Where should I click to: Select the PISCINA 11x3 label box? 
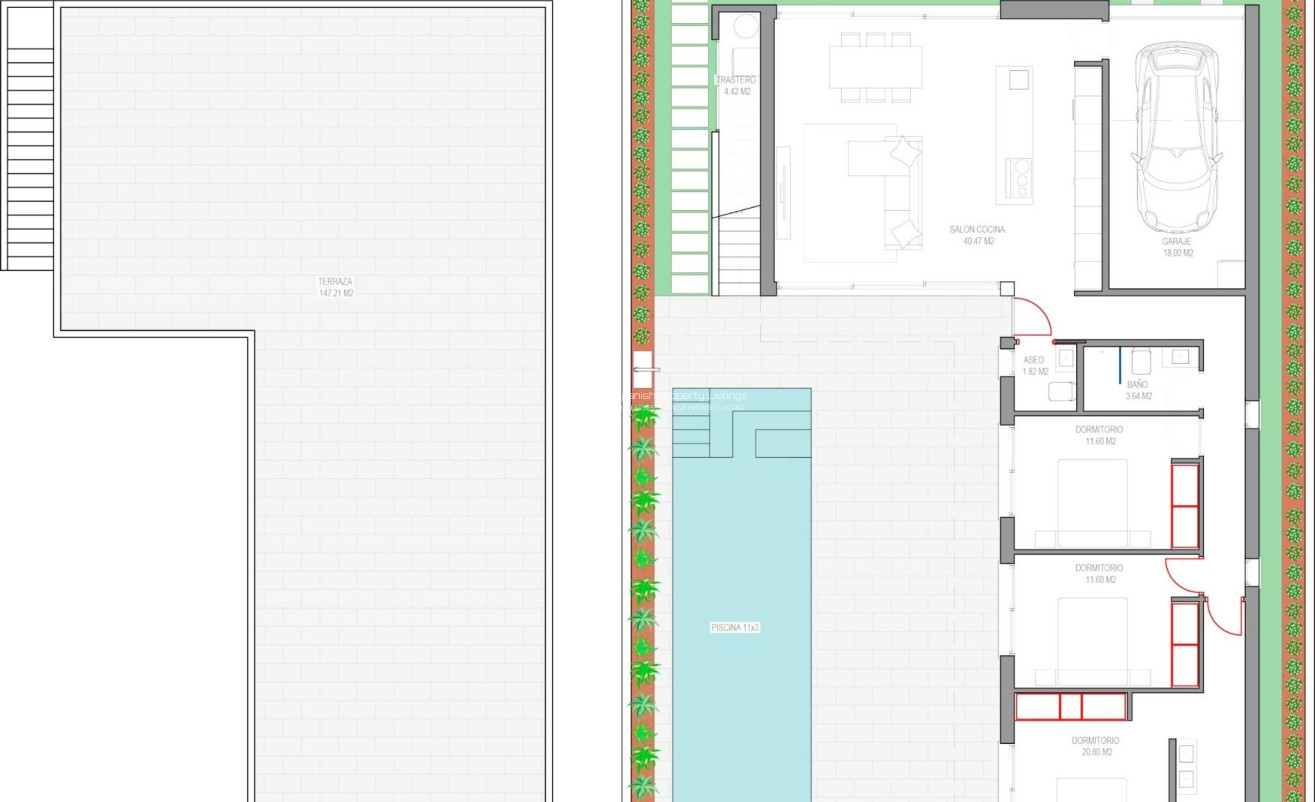(x=737, y=627)
